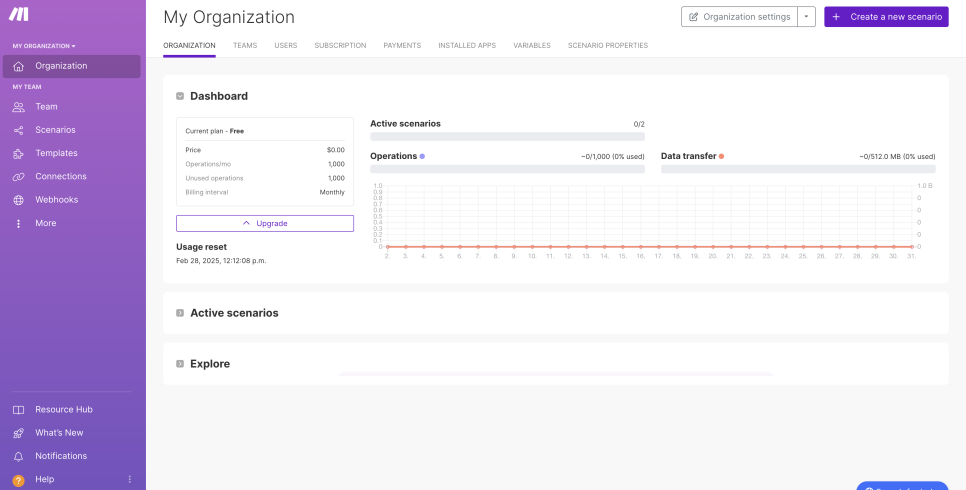
Task: Click the Templates puzzle icon
Action: point(18,153)
